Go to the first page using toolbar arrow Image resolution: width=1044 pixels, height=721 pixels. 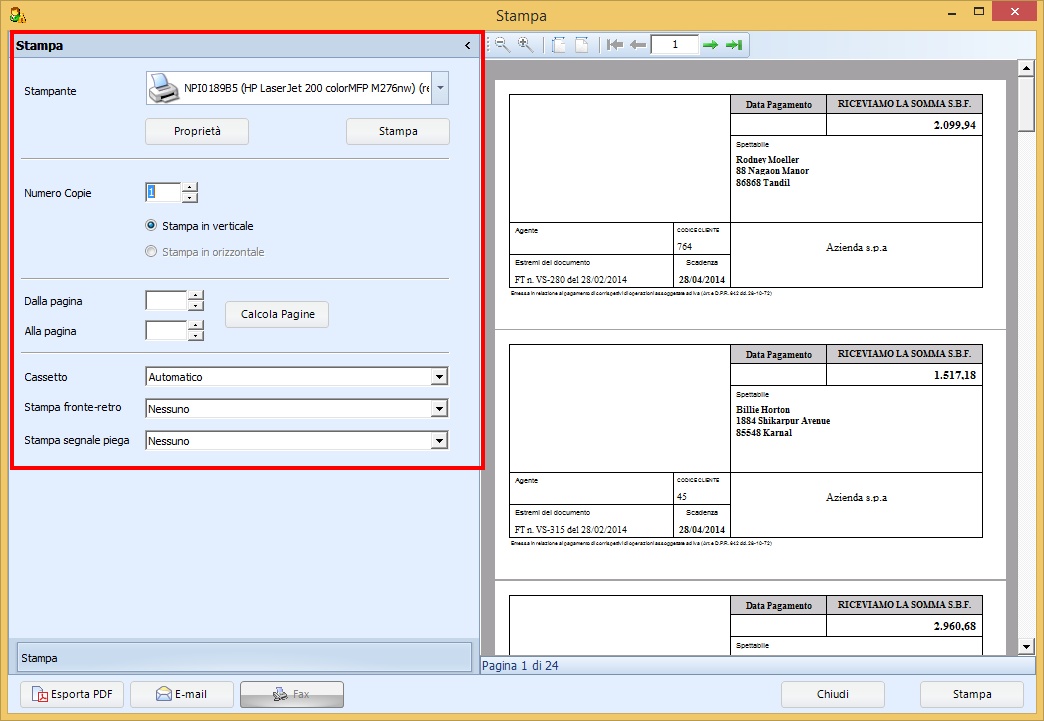pyautogui.click(x=615, y=44)
